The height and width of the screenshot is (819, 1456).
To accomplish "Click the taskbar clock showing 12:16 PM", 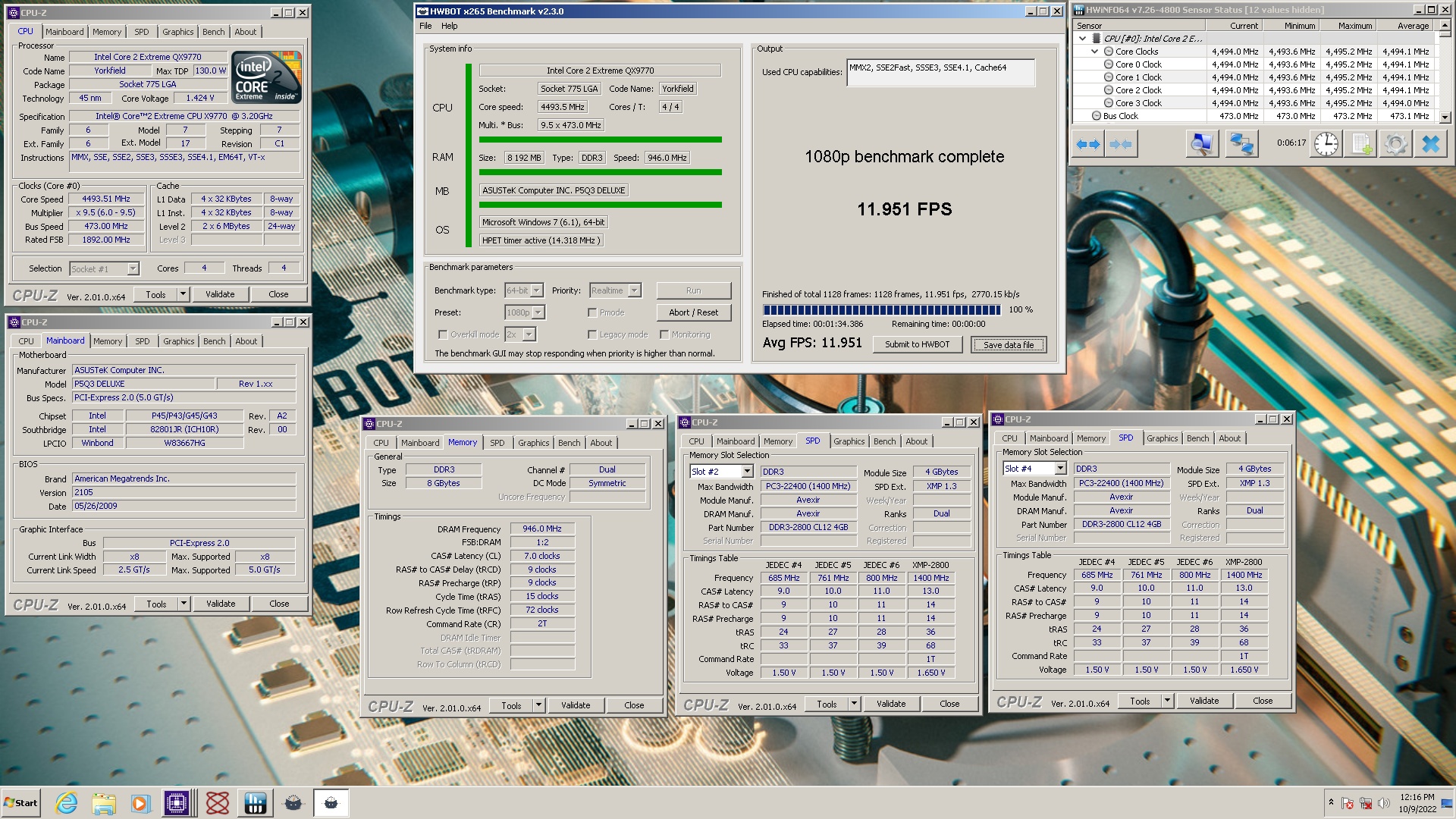I will click(1417, 803).
